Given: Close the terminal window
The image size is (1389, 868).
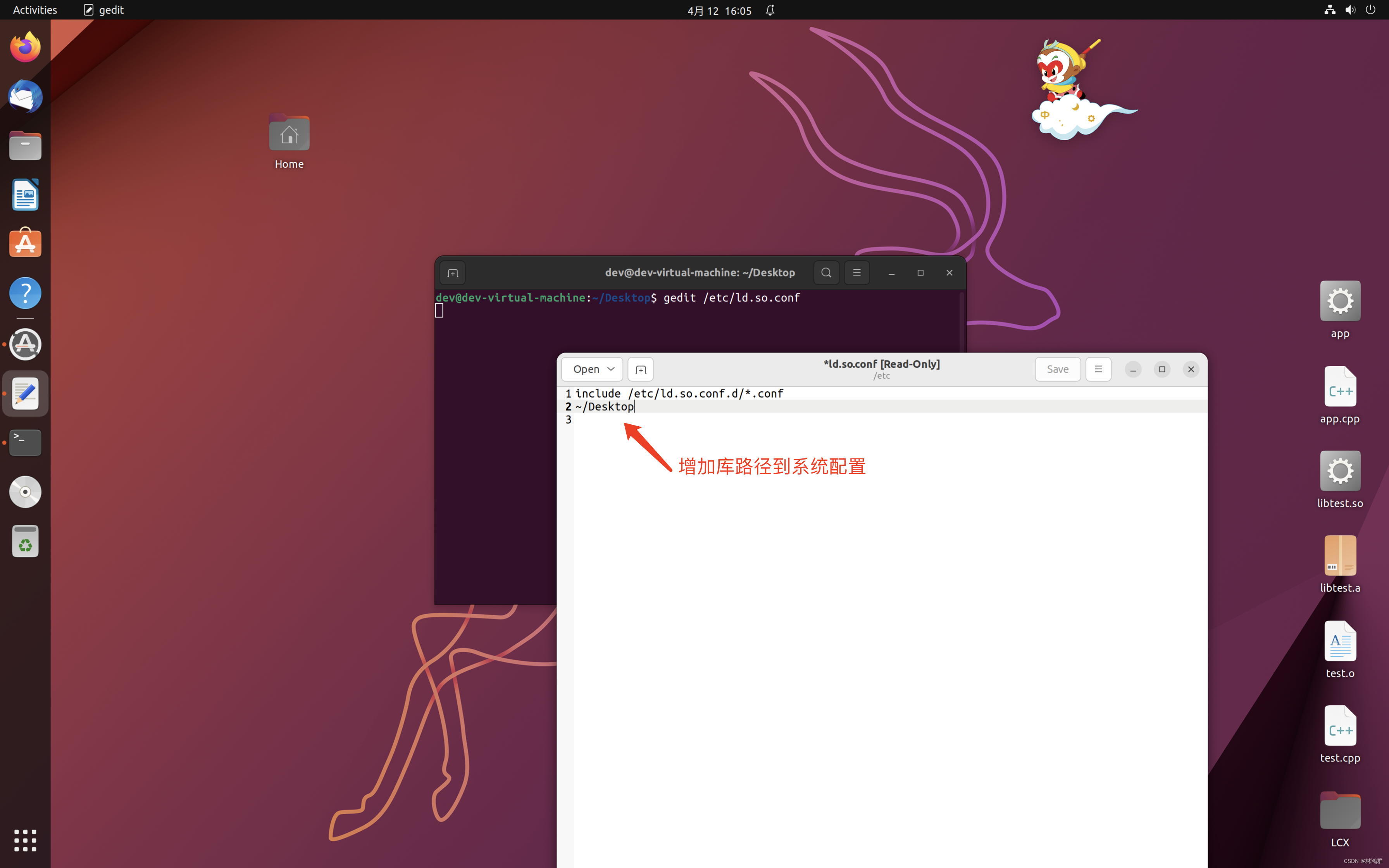Looking at the screenshot, I should click(x=950, y=273).
